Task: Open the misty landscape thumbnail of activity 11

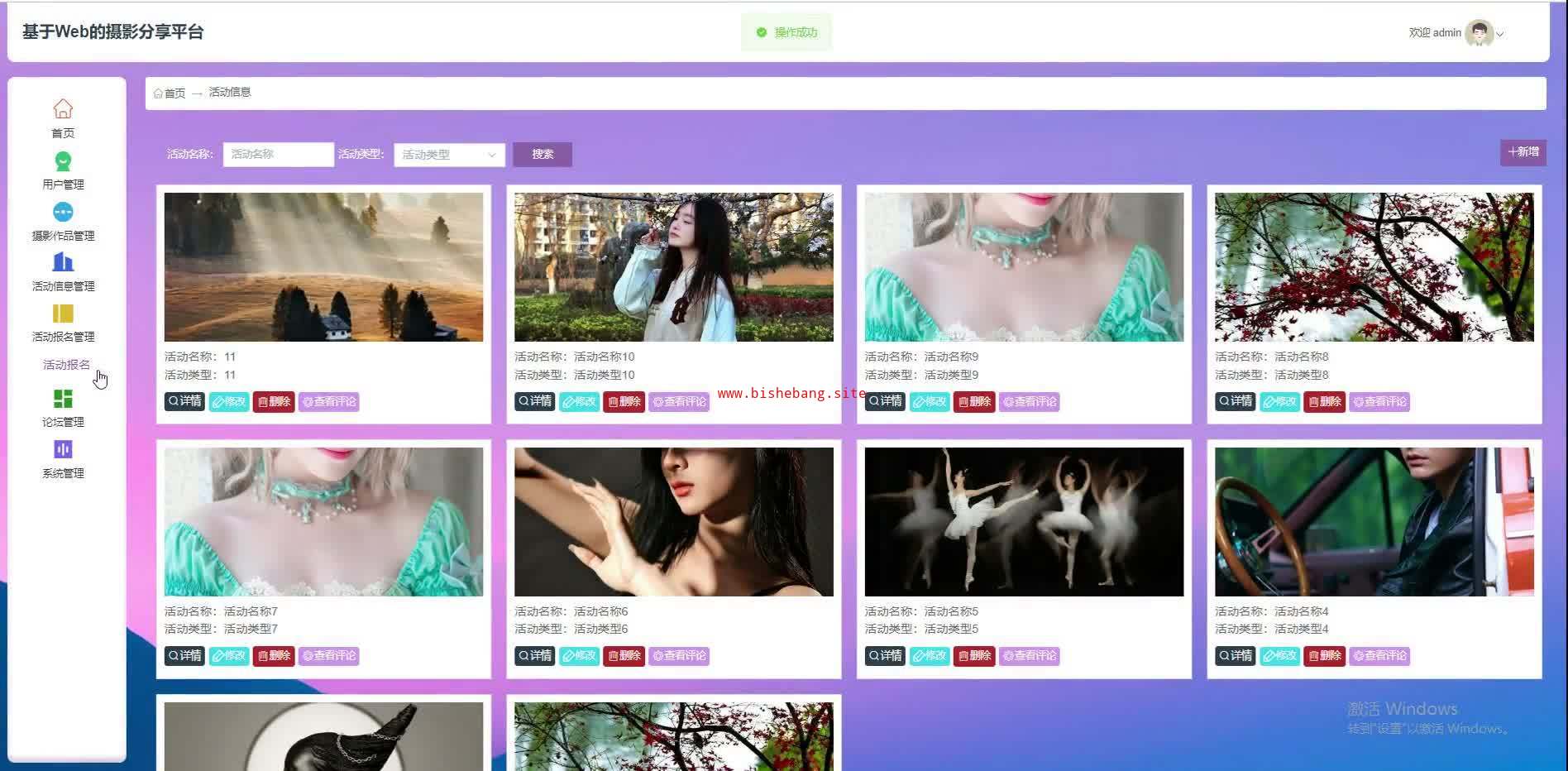Action: pos(323,267)
